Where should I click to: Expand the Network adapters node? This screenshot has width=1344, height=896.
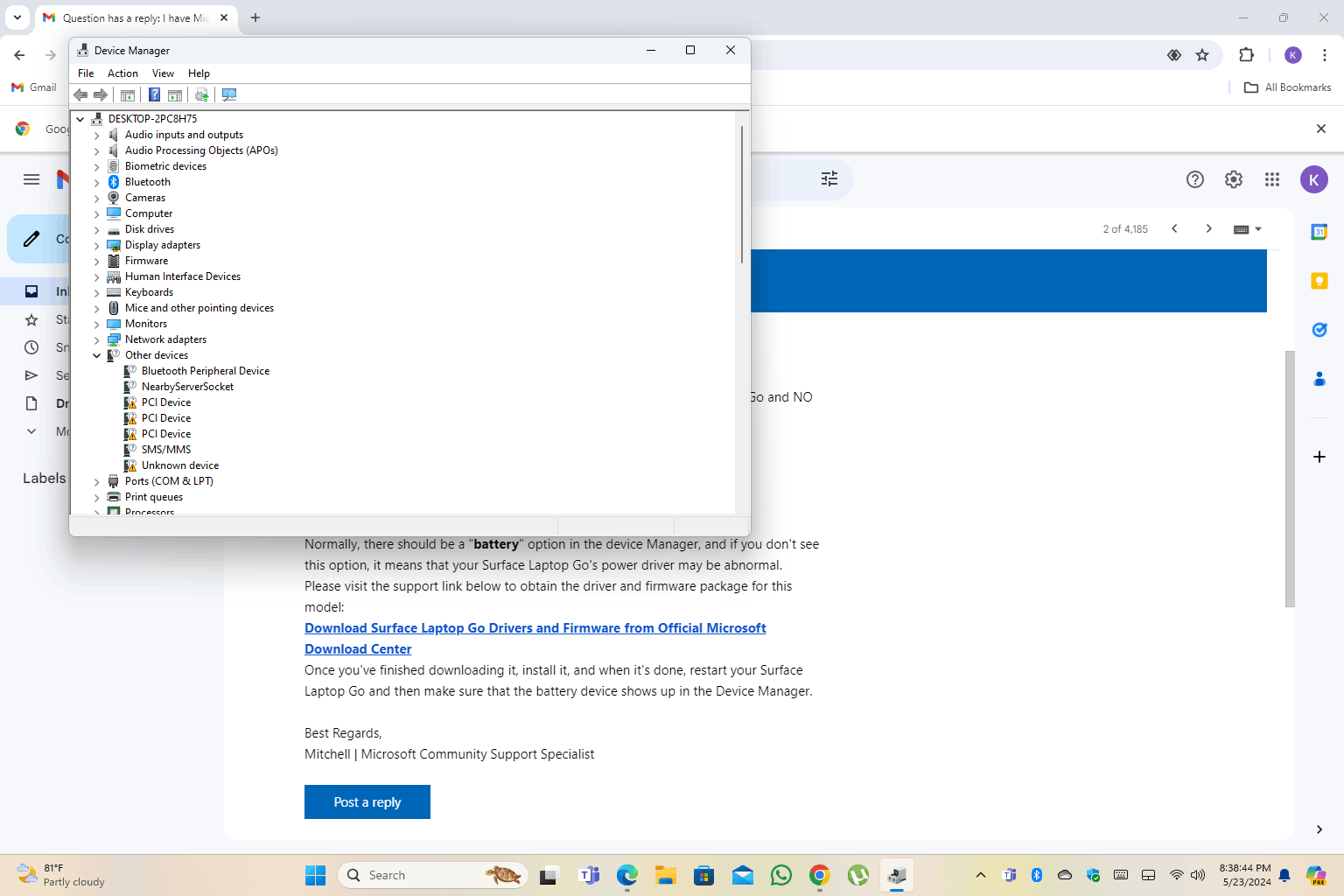pos(97,340)
